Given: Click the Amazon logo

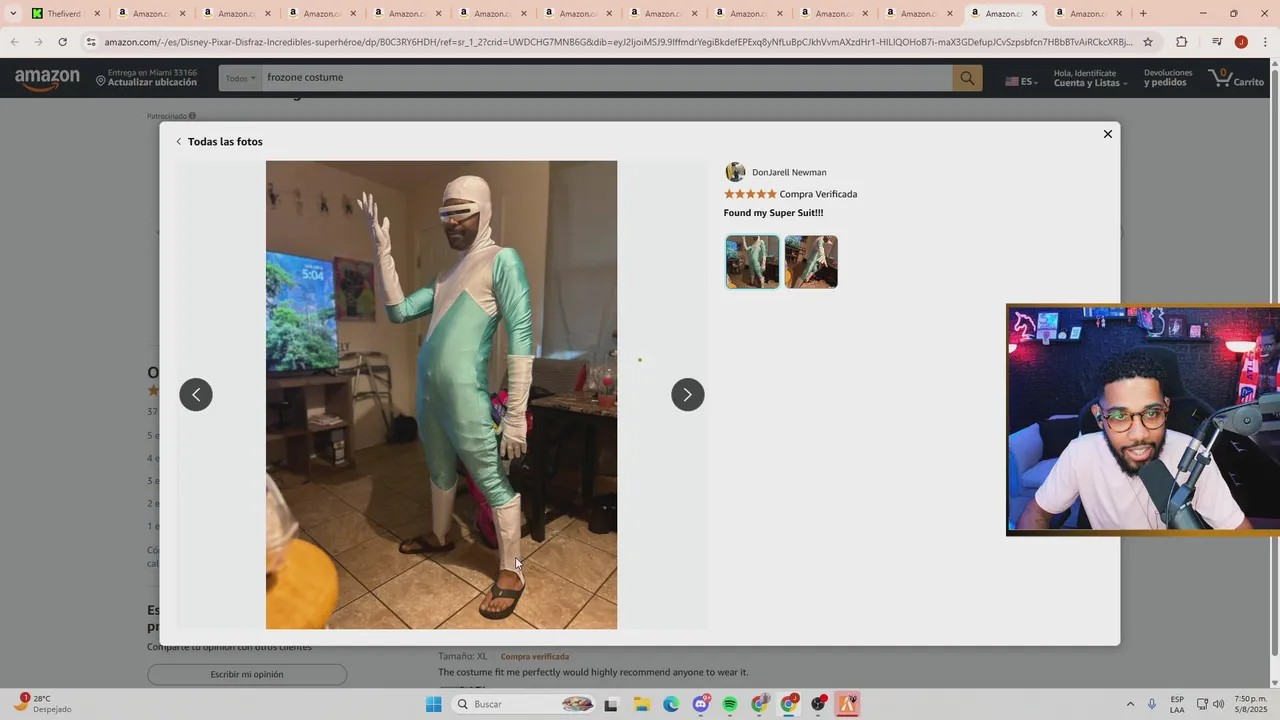Looking at the screenshot, I should click(47, 79).
